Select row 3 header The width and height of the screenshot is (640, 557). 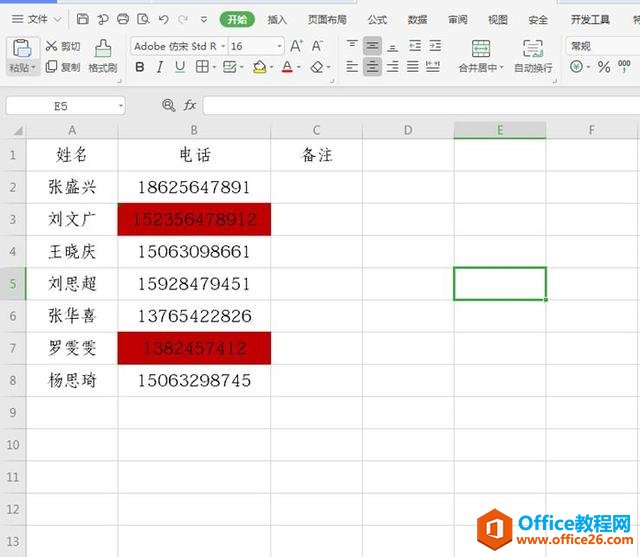click(13, 219)
